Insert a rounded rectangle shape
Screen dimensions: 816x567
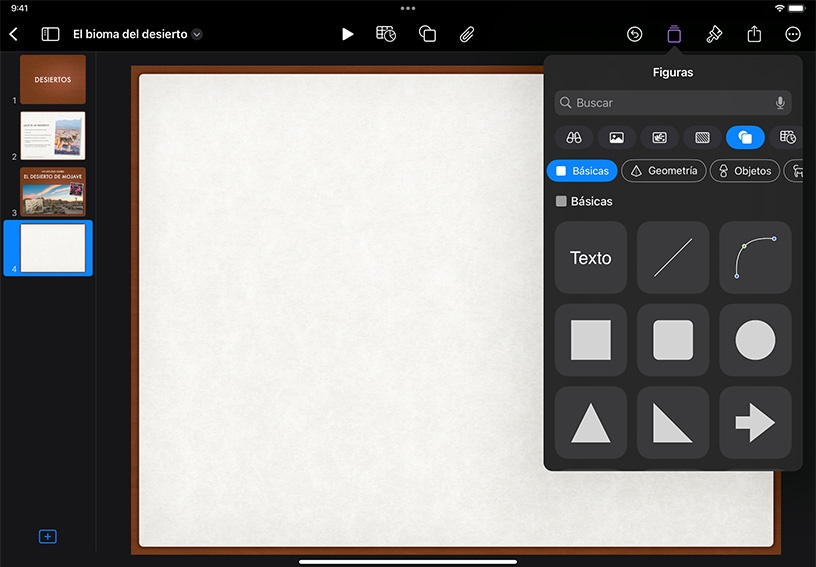673,340
